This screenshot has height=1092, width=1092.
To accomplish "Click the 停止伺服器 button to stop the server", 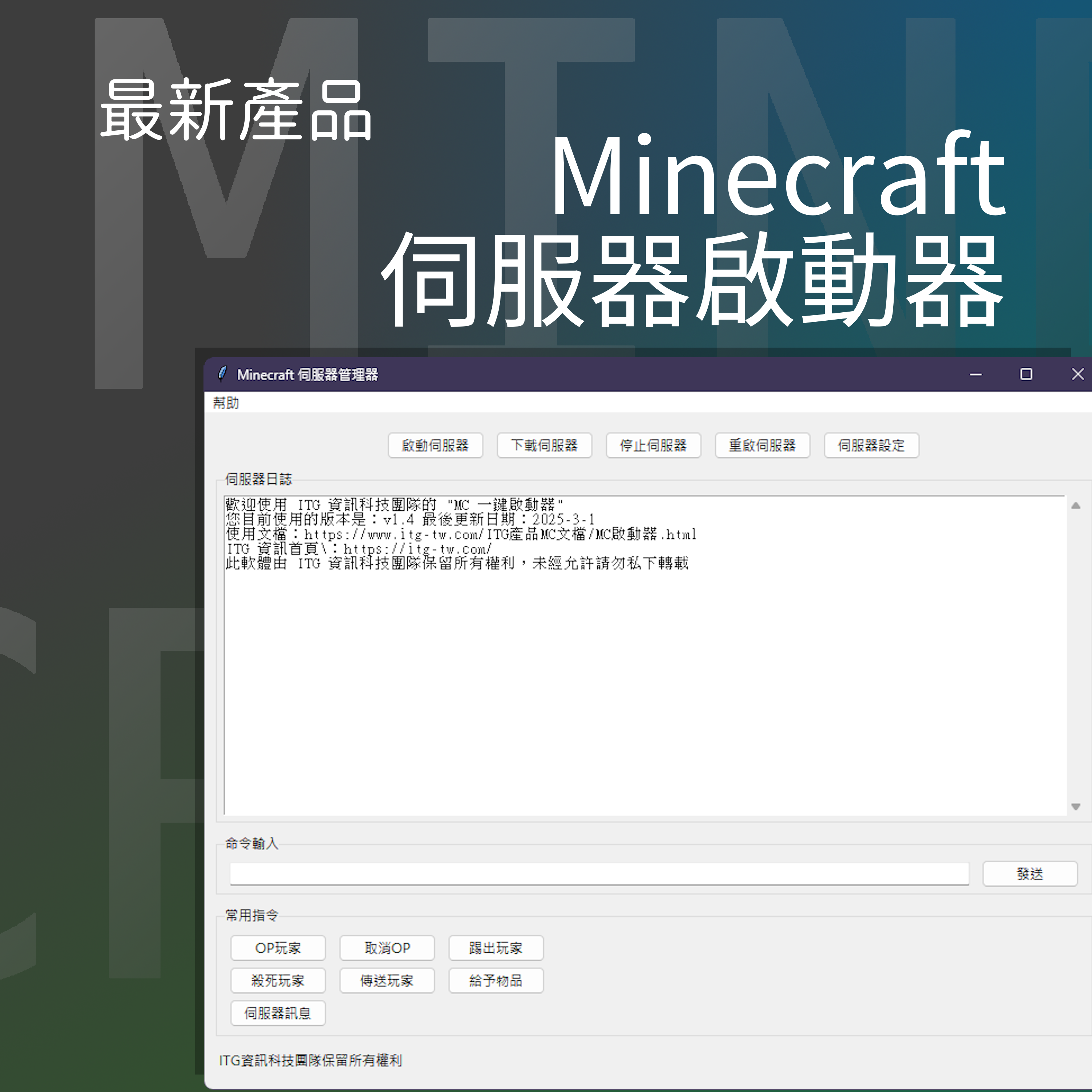I will point(653,446).
